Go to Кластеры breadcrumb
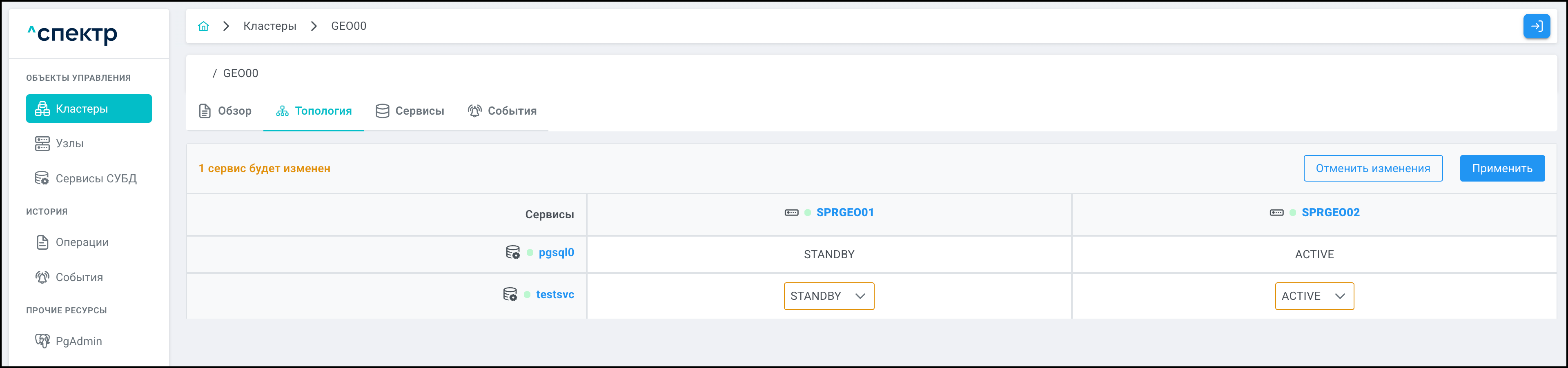 269,26
